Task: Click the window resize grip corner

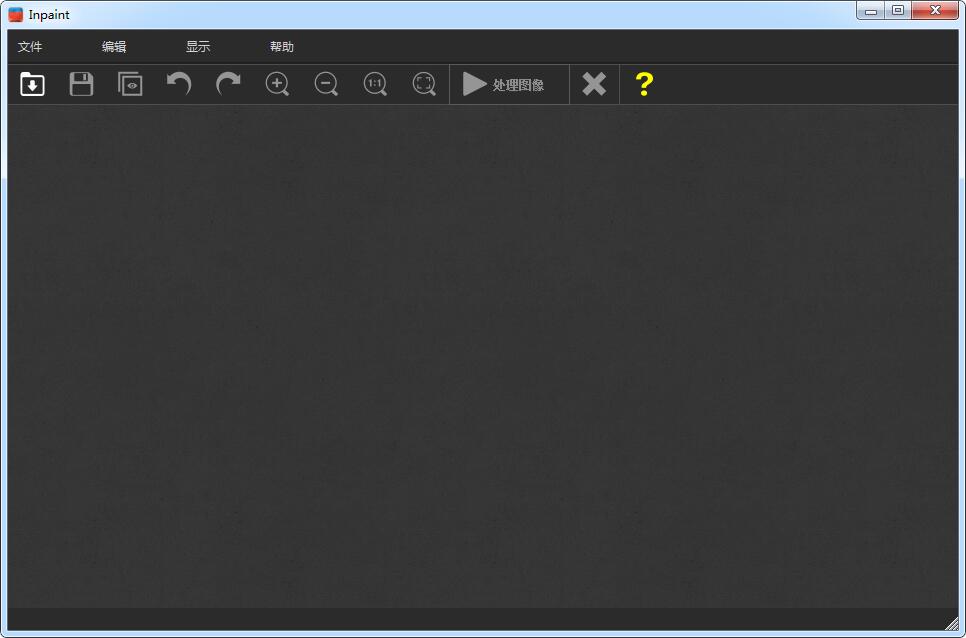Action: coord(951,623)
